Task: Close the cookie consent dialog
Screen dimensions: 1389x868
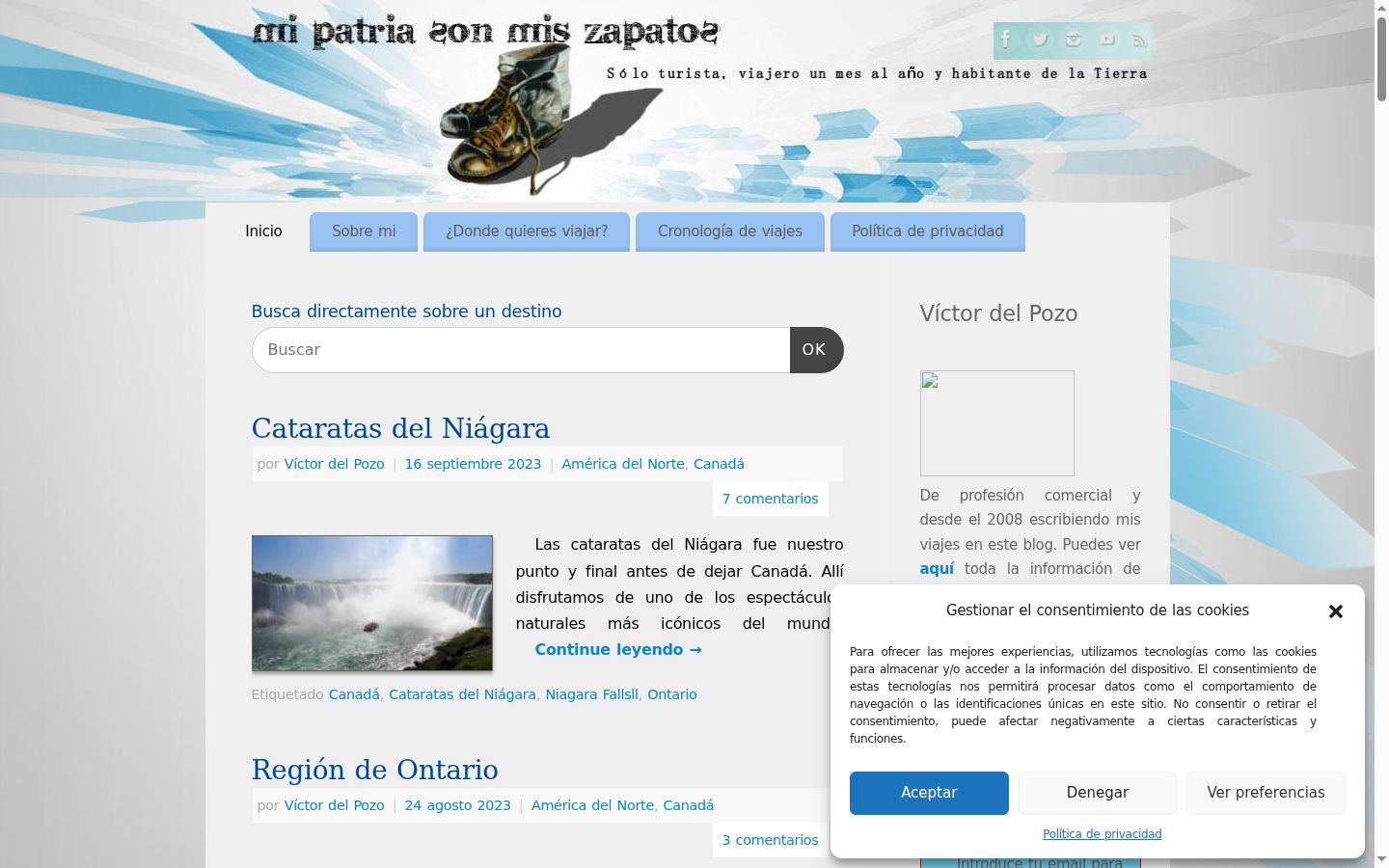Action: (x=1336, y=611)
